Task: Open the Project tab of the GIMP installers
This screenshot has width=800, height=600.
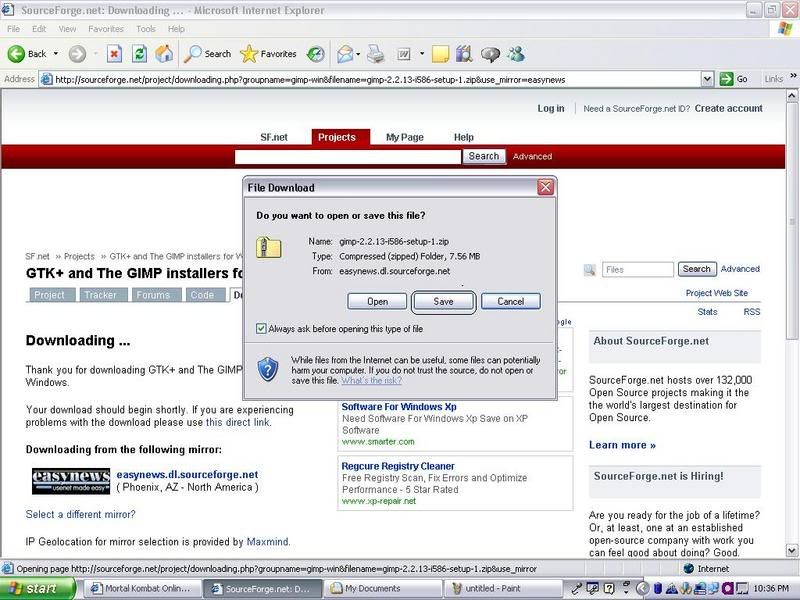Action: (x=51, y=295)
